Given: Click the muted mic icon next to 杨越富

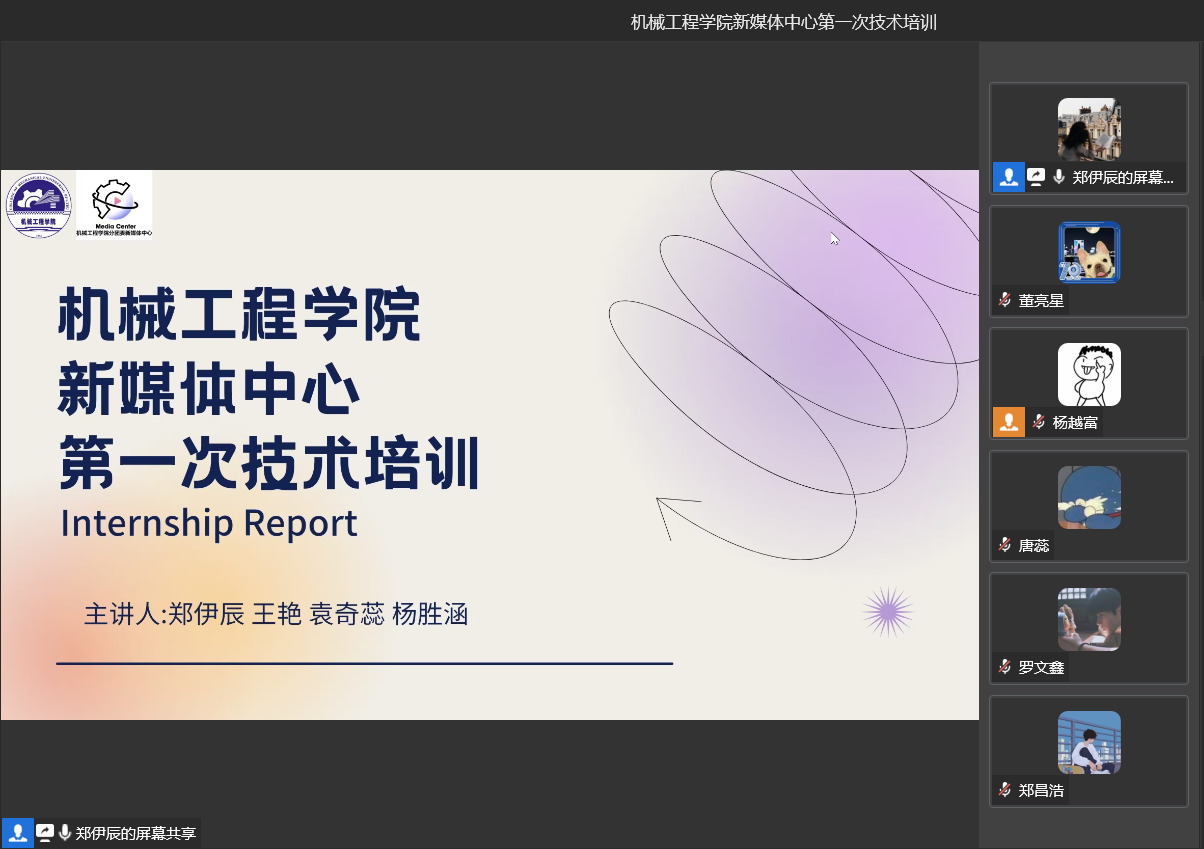Looking at the screenshot, I should click(1038, 422).
